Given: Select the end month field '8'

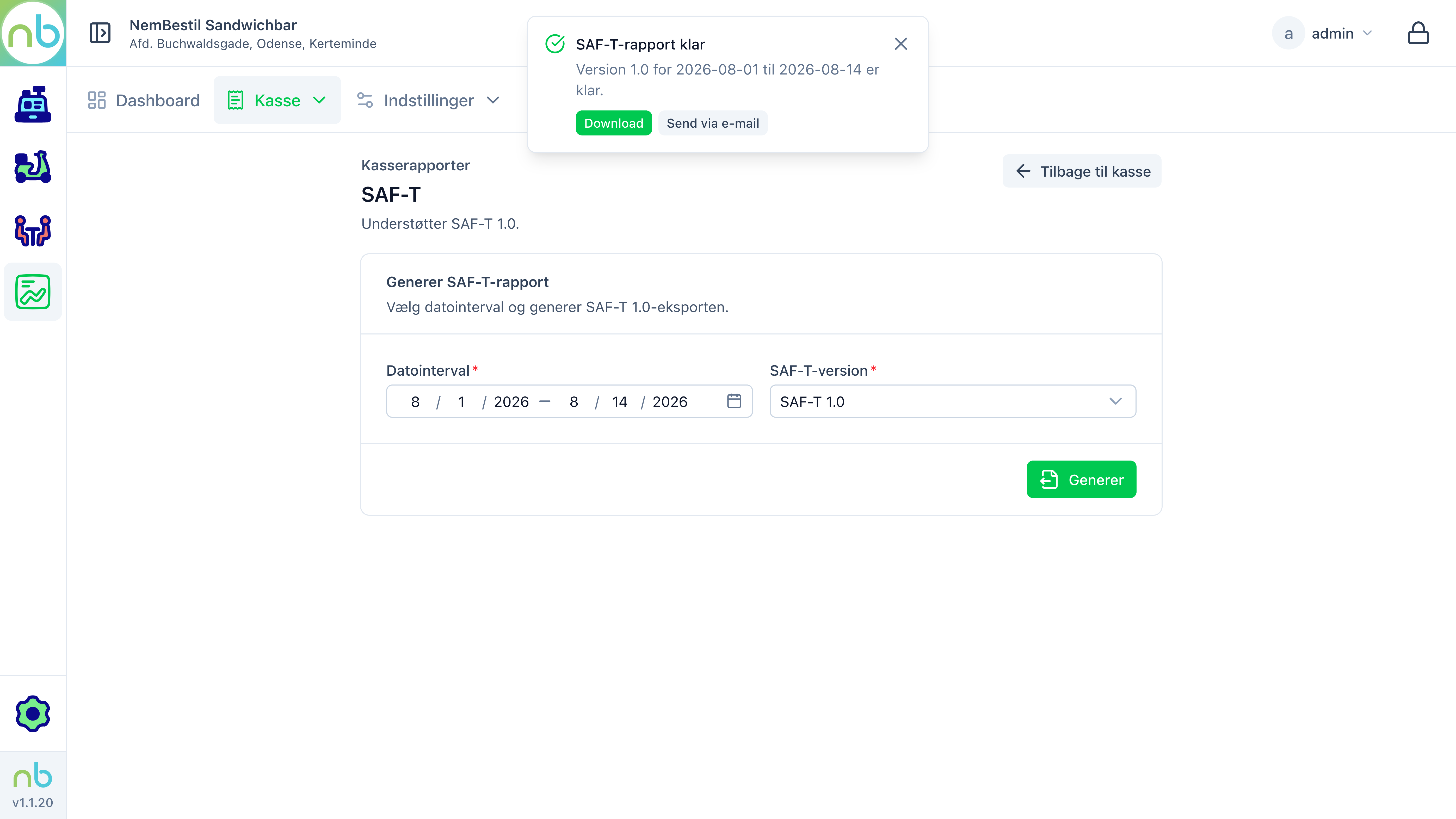Looking at the screenshot, I should [574, 402].
